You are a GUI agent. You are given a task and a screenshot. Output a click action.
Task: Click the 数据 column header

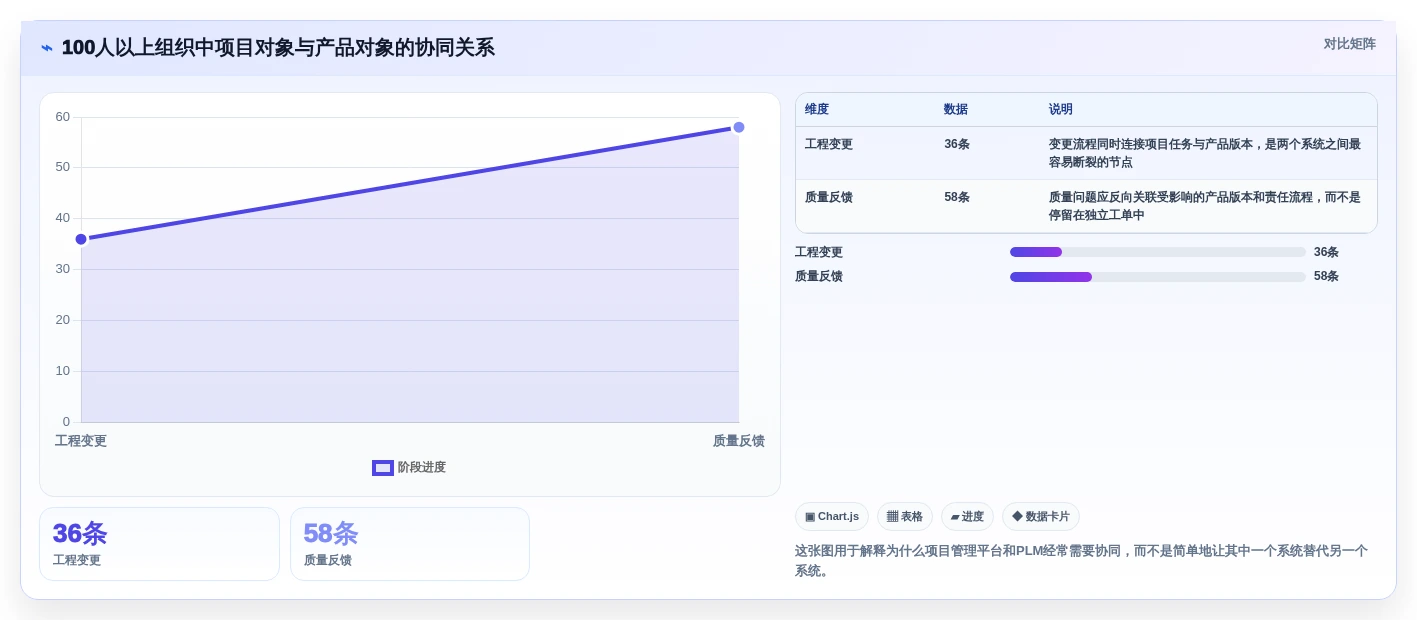coord(956,110)
